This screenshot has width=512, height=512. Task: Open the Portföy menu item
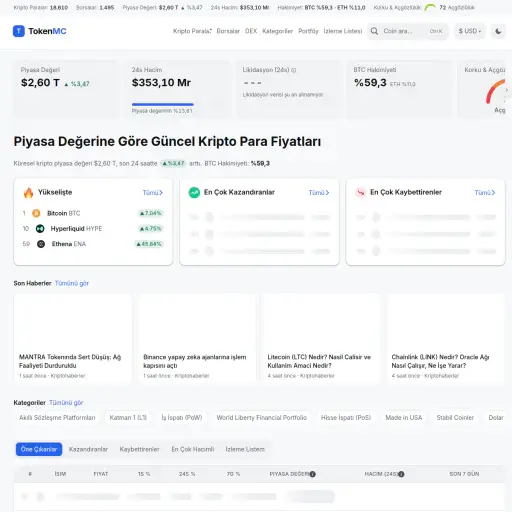tap(308, 31)
